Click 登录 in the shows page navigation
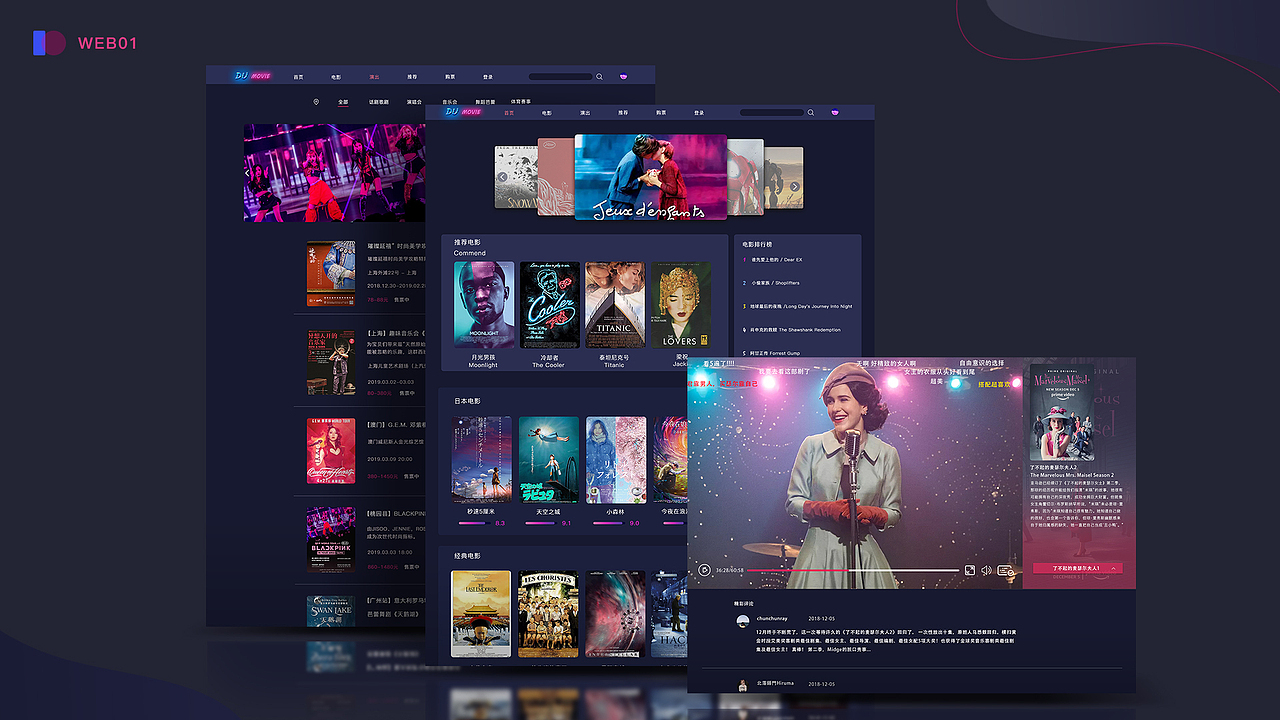Viewport: 1280px width, 720px height. 488,77
